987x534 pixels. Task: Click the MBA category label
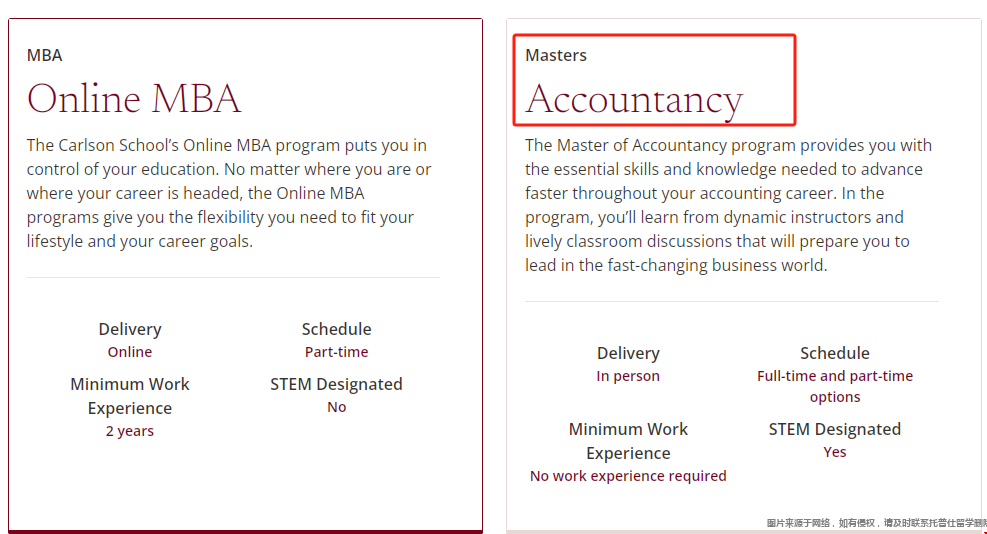tap(44, 55)
